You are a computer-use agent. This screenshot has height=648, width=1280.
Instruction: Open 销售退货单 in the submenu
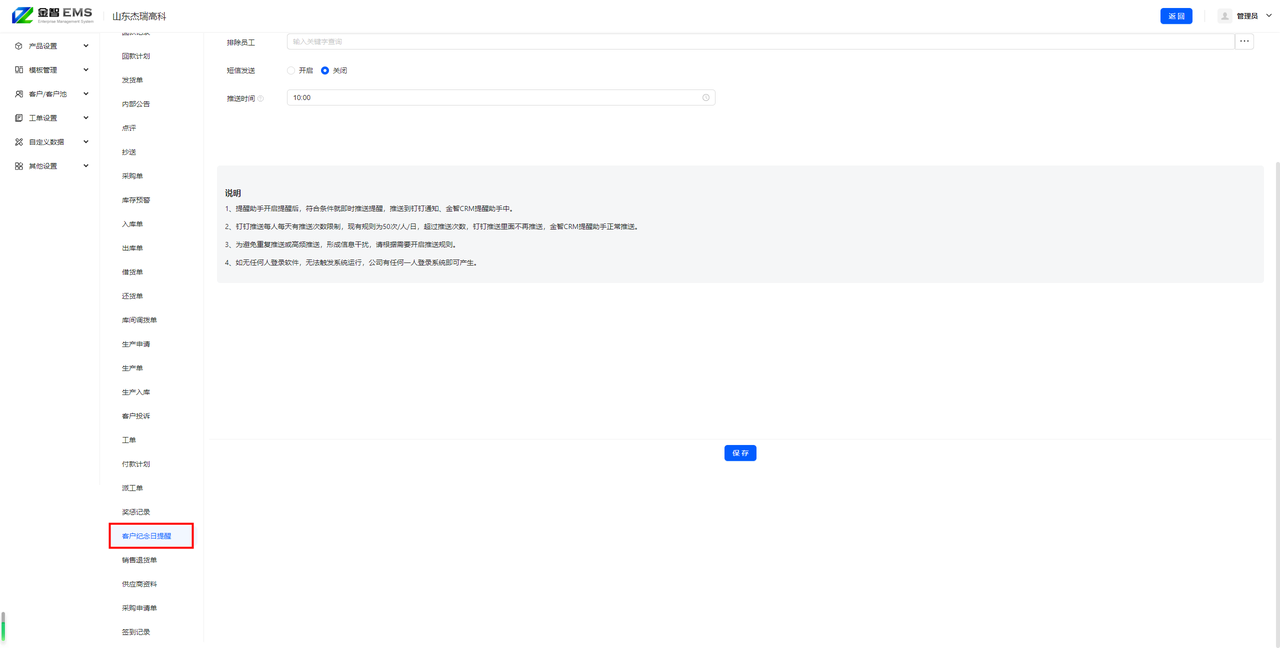(x=140, y=560)
